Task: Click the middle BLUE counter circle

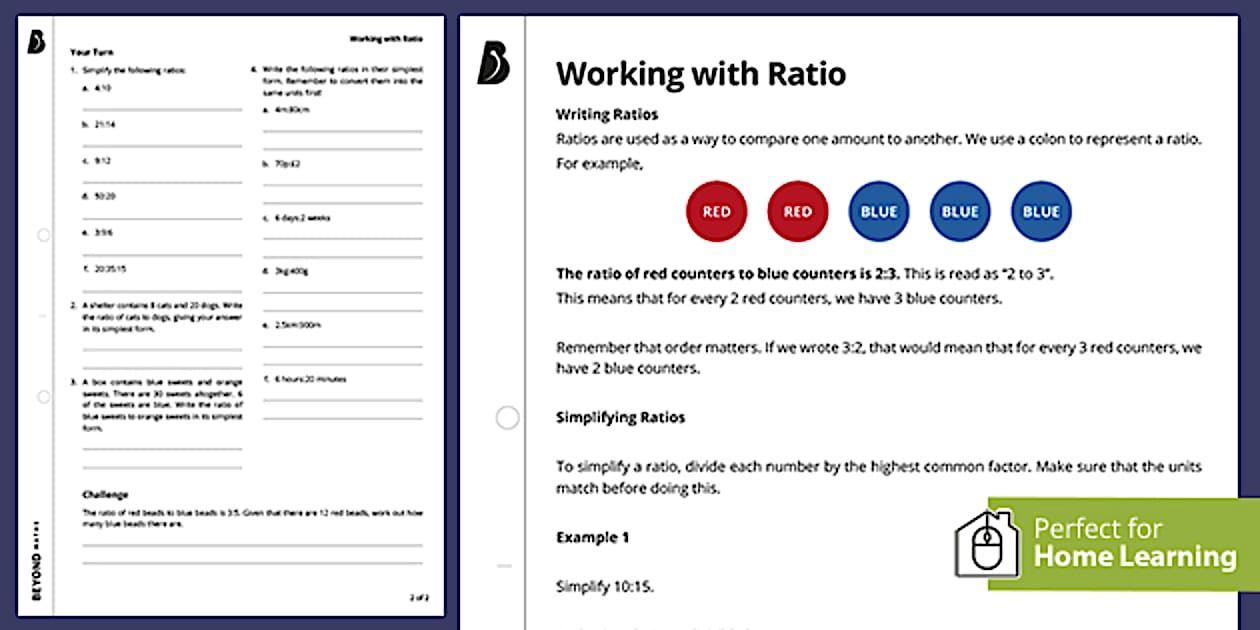Action: [x=959, y=211]
